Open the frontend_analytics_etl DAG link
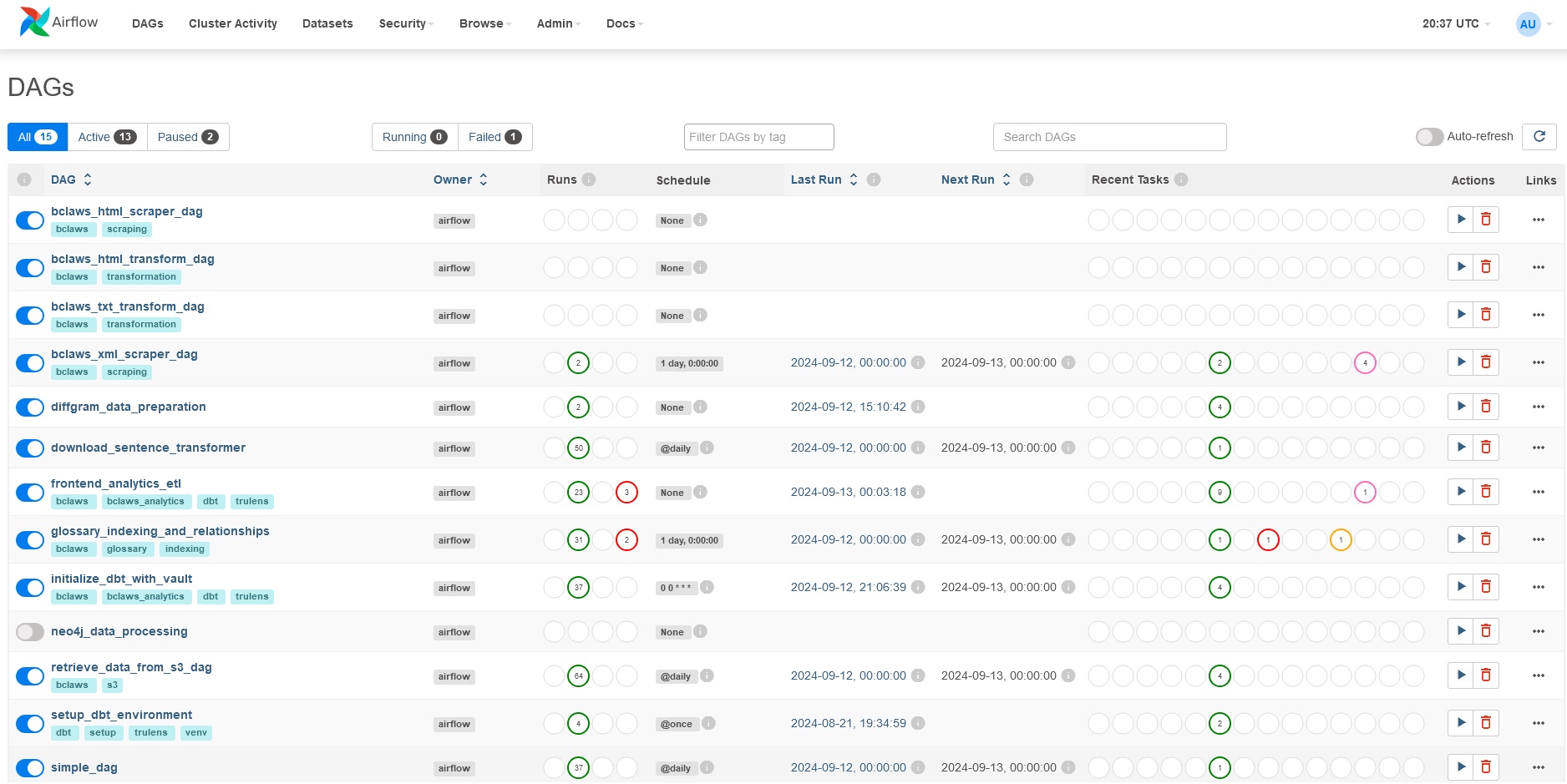The height and width of the screenshot is (784, 1567). pos(116,483)
